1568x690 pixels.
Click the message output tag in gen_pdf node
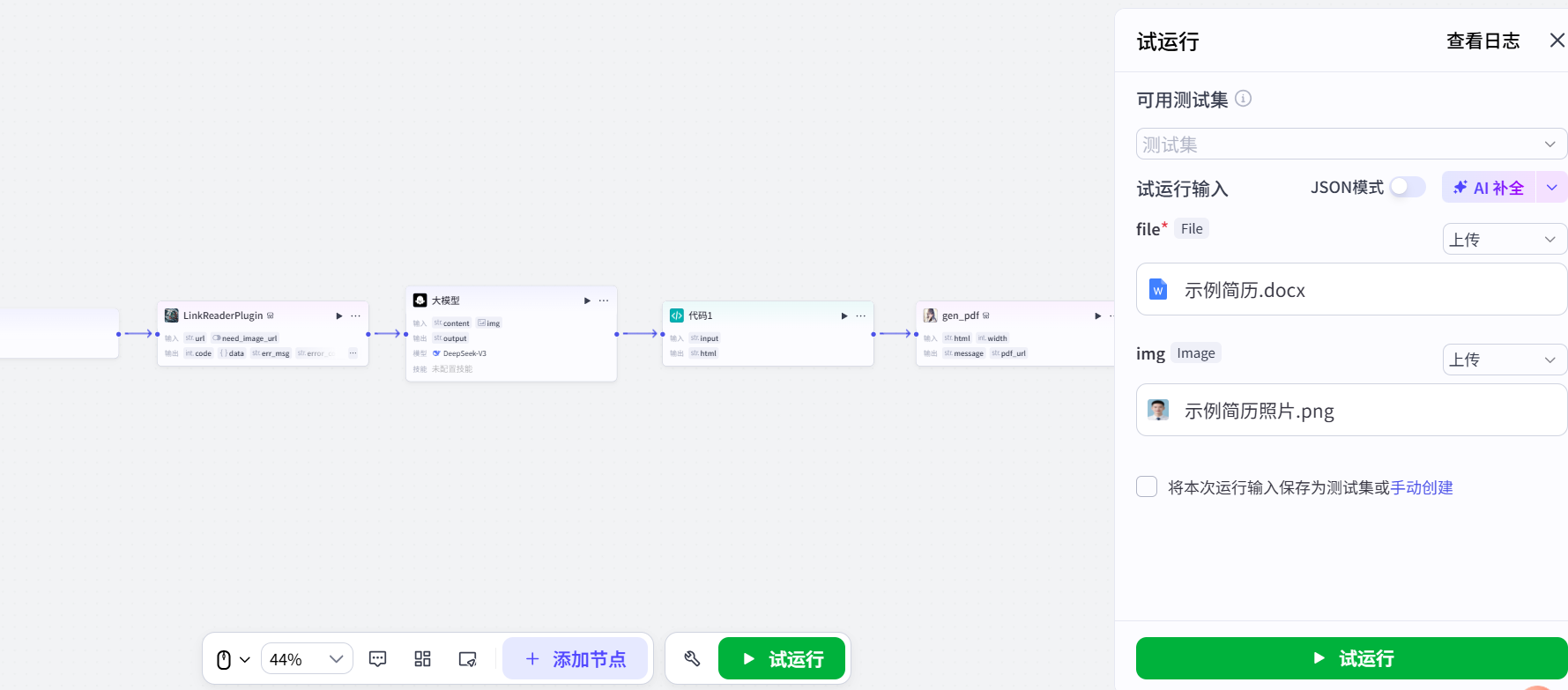click(964, 353)
